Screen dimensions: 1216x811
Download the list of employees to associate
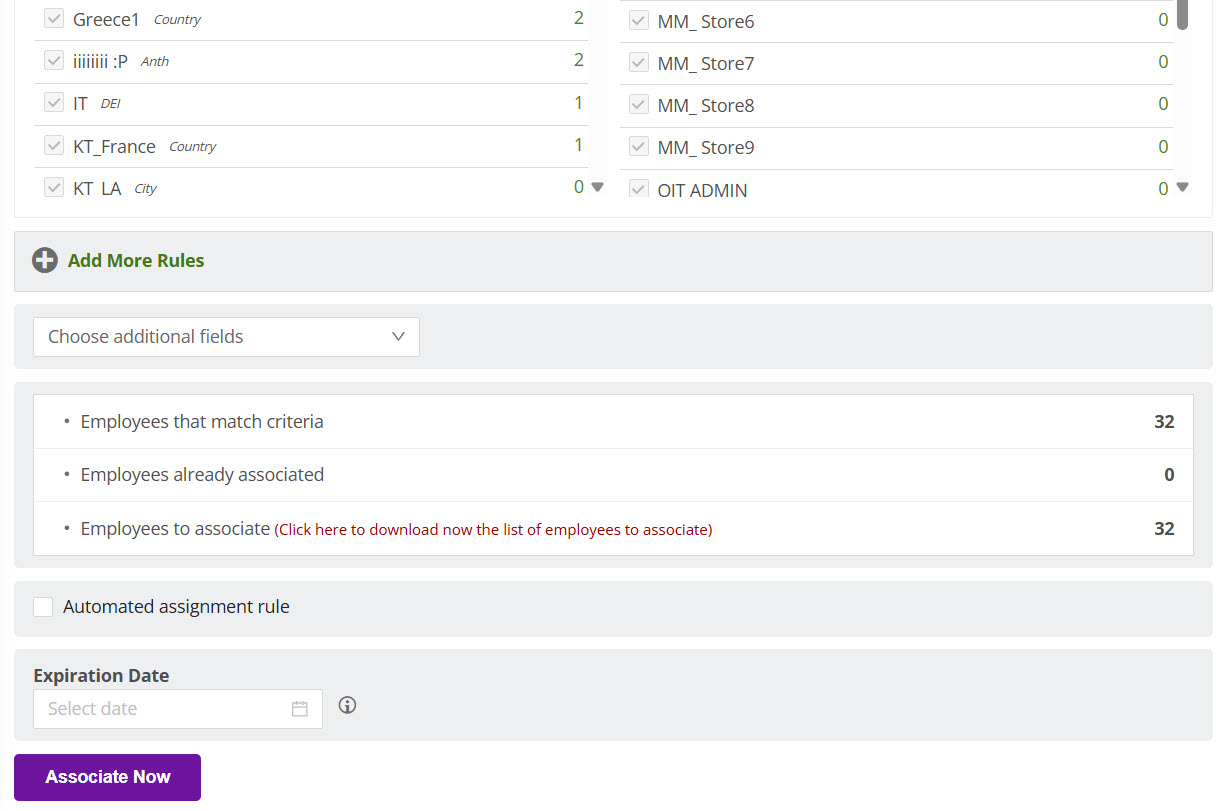coord(493,530)
